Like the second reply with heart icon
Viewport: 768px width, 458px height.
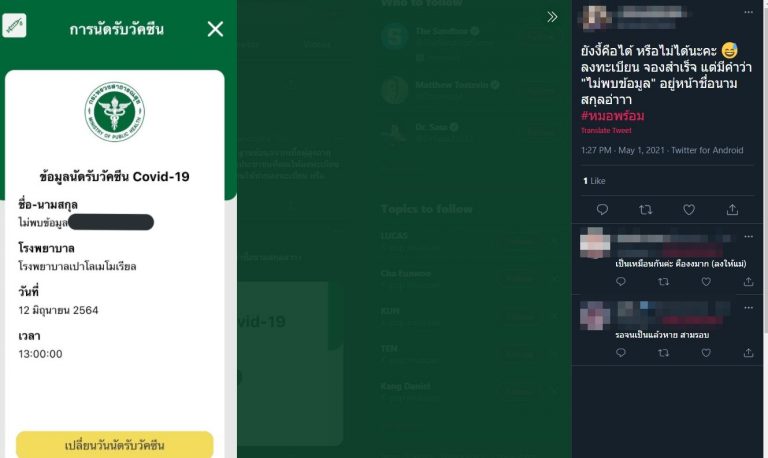click(706, 353)
